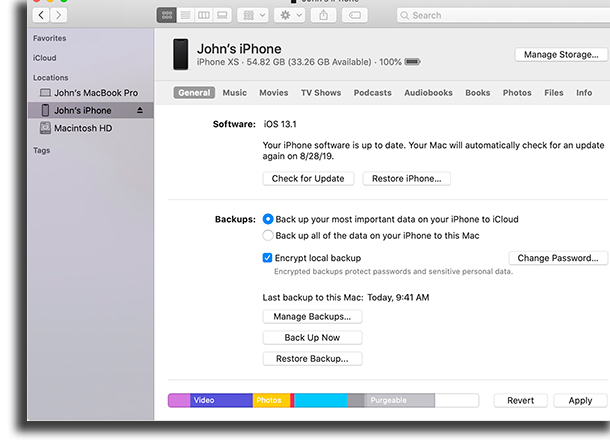Switch Finder to gallery view
Image resolution: width=610 pixels, height=445 pixels.
pyautogui.click(x=222, y=15)
